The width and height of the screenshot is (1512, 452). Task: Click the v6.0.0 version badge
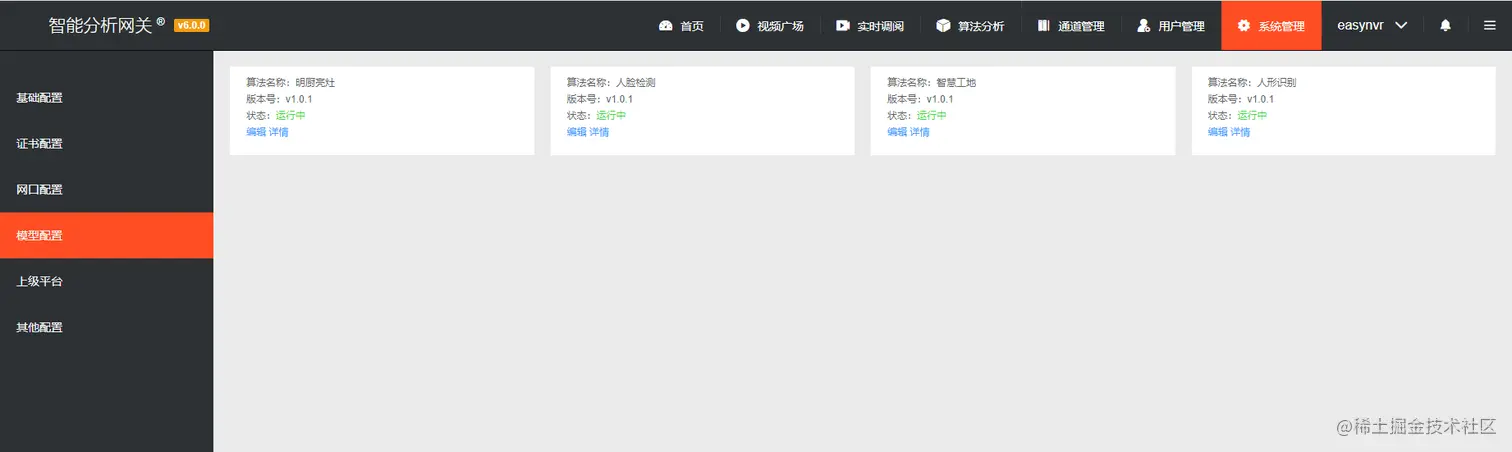pos(191,26)
